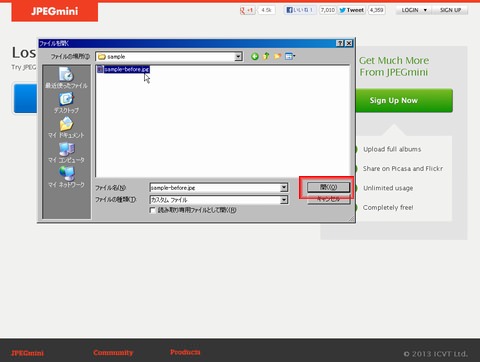This screenshot has width=480, height=362.
Task: Click the Tweet button
Action: (352, 10)
